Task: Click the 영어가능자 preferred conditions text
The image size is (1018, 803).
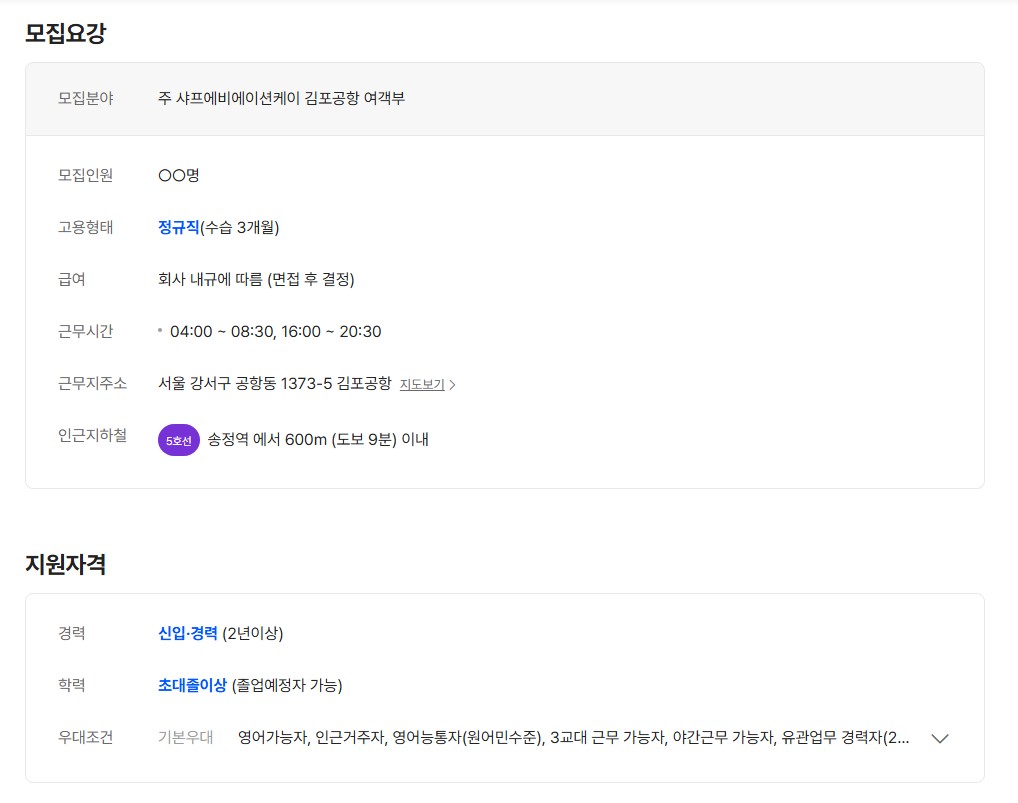Action: (272, 738)
